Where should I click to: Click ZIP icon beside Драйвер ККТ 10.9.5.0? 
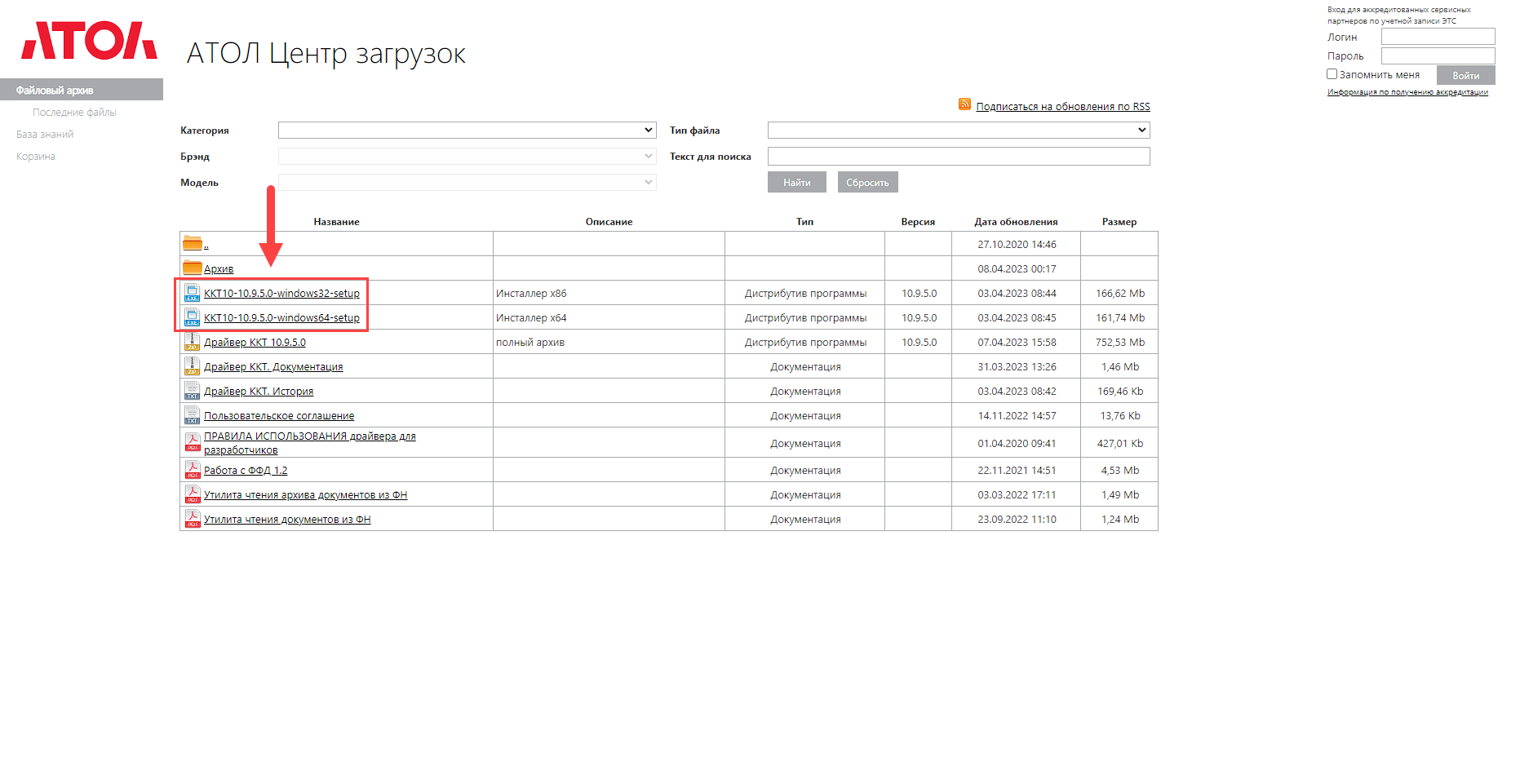click(x=192, y=342)
